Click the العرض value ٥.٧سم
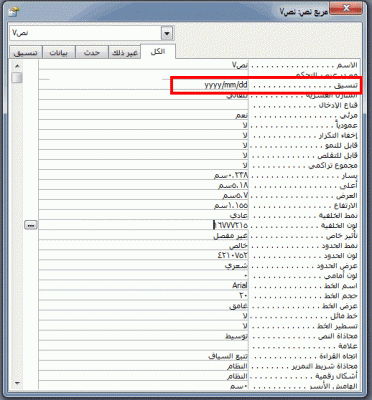Image resolution: width=372 pixels, height=400 pixels. 143,195
